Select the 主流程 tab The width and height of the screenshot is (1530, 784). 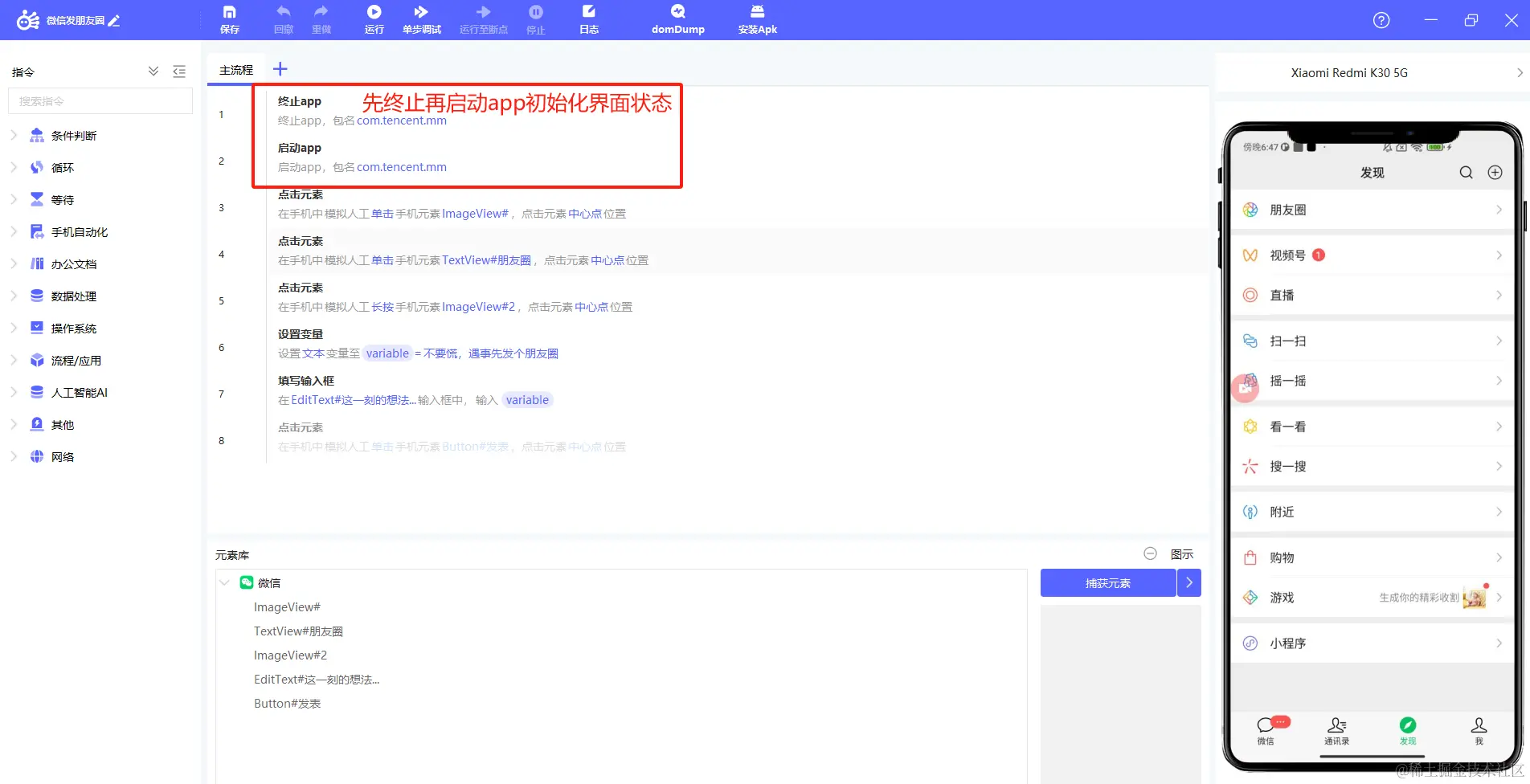[x=236, y=70]
